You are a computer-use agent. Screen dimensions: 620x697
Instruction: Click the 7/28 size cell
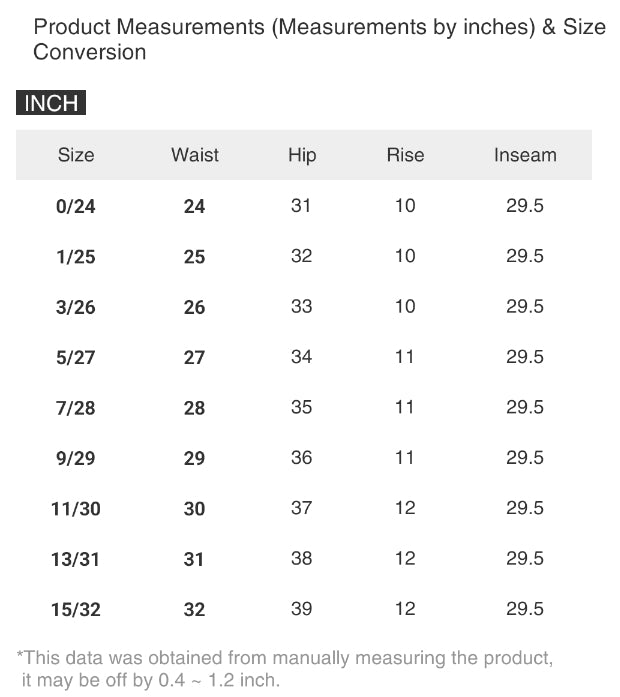point(76,408)
